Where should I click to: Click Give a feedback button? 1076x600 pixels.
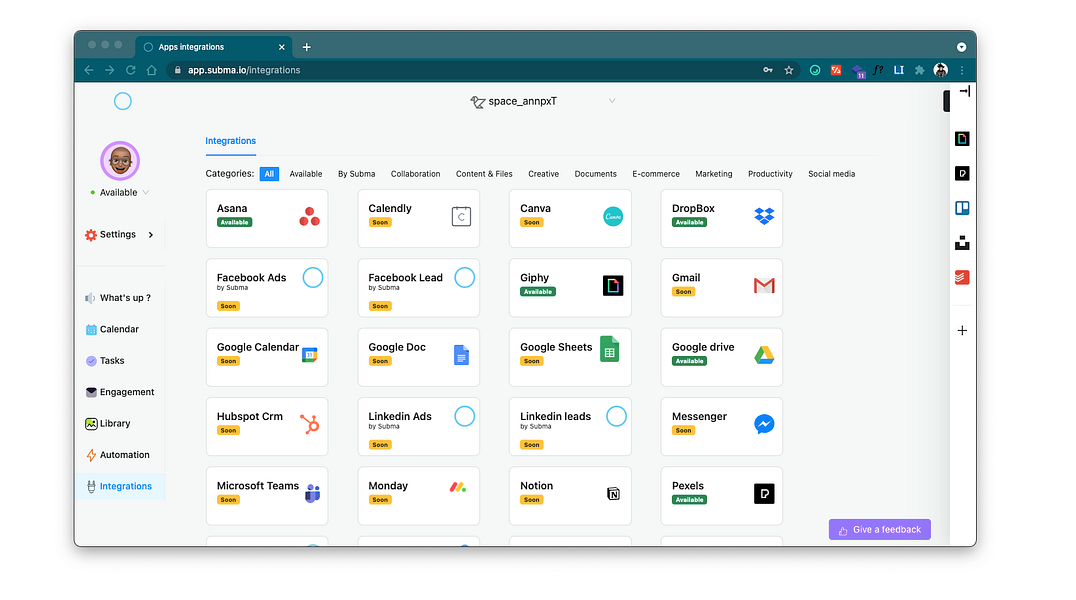tap(880, 529)
